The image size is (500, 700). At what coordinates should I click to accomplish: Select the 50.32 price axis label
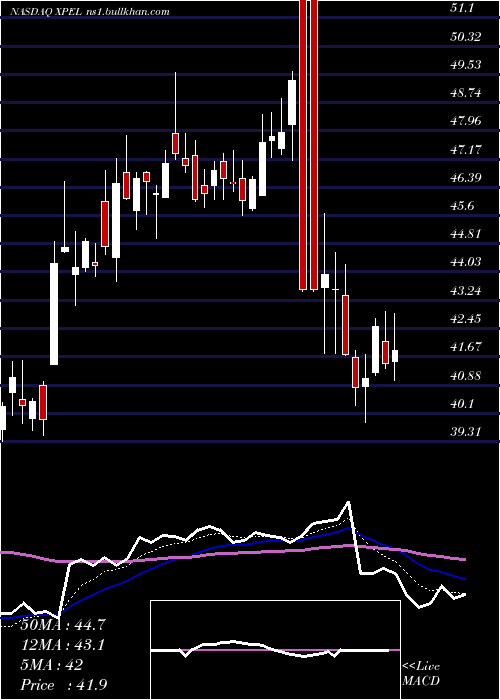466,36
